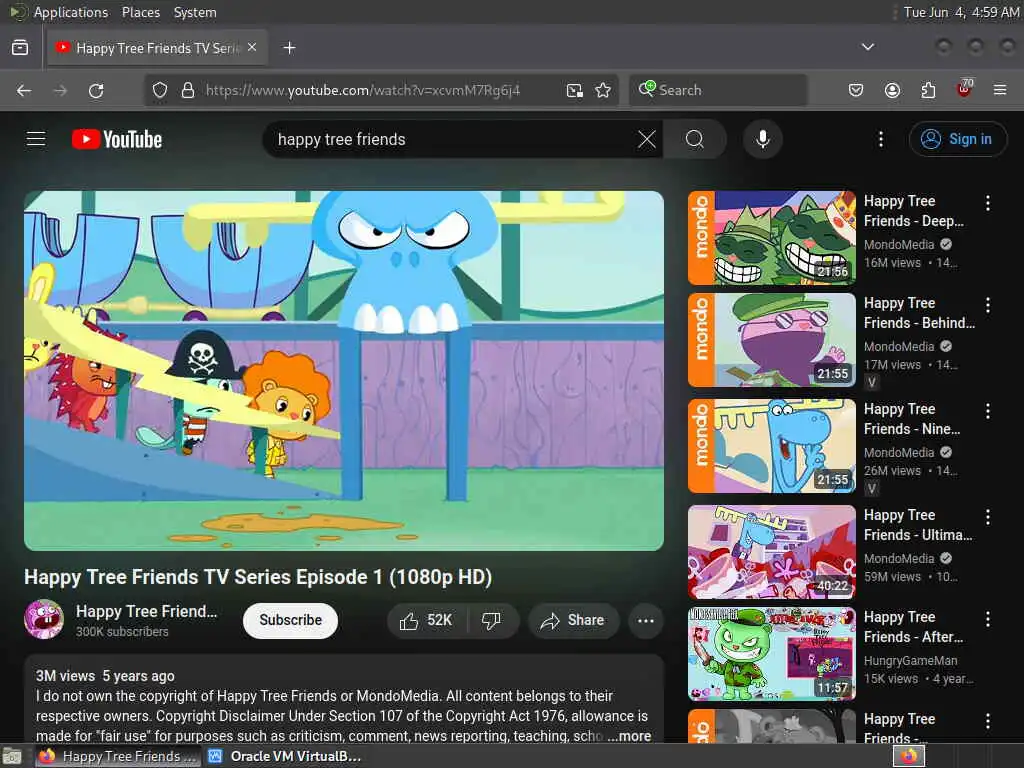The width and height of the screenshot is (1024, 768).
Task: Open the channel avatar next to Subscribe
Action: [x=44, y=619]
